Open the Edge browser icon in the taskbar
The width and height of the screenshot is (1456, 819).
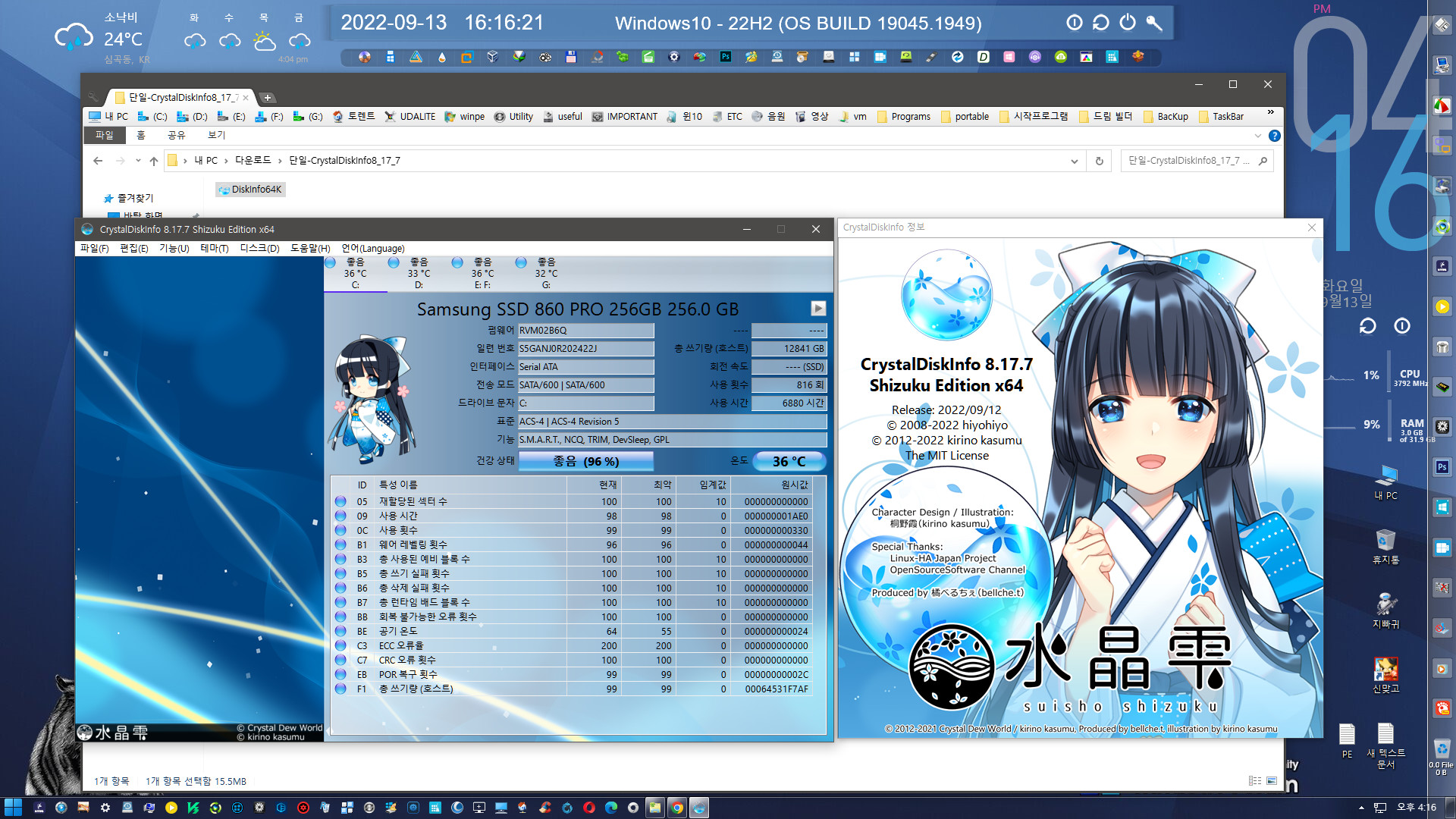[x=611, y=808]
